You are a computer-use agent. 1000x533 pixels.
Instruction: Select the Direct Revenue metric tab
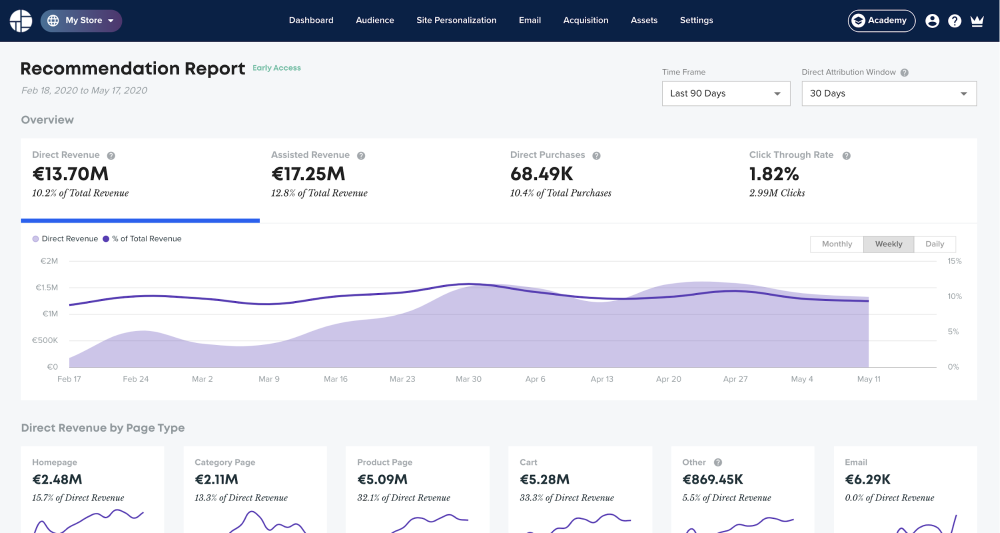pos(140,180)
